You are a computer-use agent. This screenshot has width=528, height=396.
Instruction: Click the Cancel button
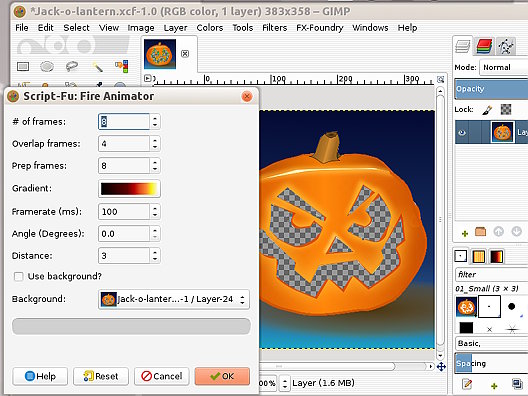coord(162,376)
